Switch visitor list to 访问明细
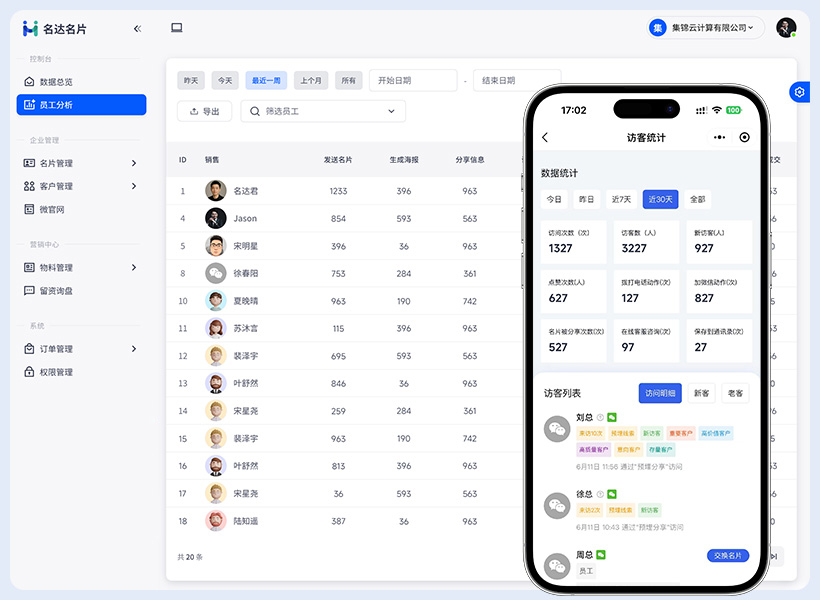 click(x=660, y=393)
